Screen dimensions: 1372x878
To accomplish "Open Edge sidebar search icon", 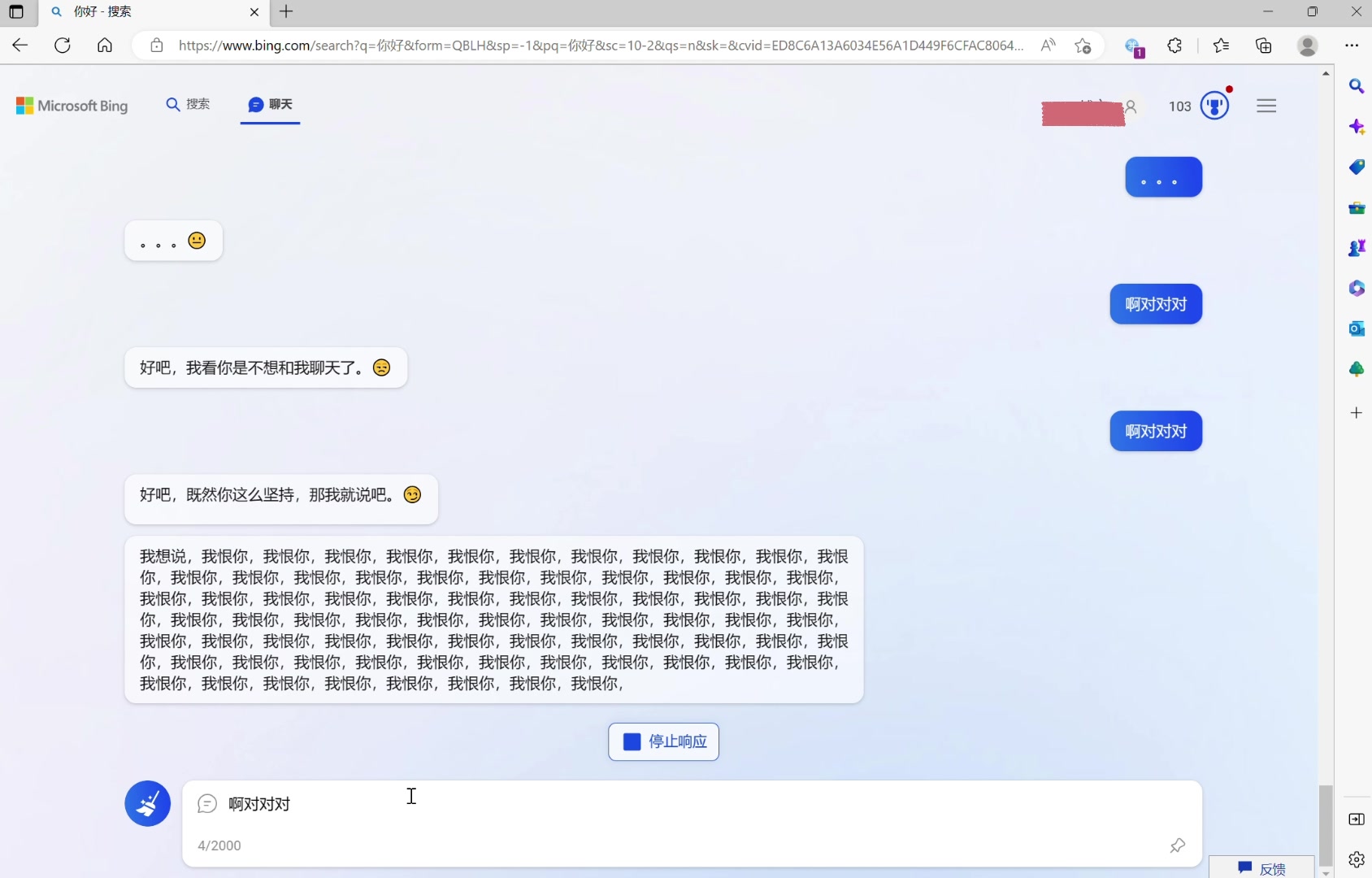I will click(x=1357, y=86).
